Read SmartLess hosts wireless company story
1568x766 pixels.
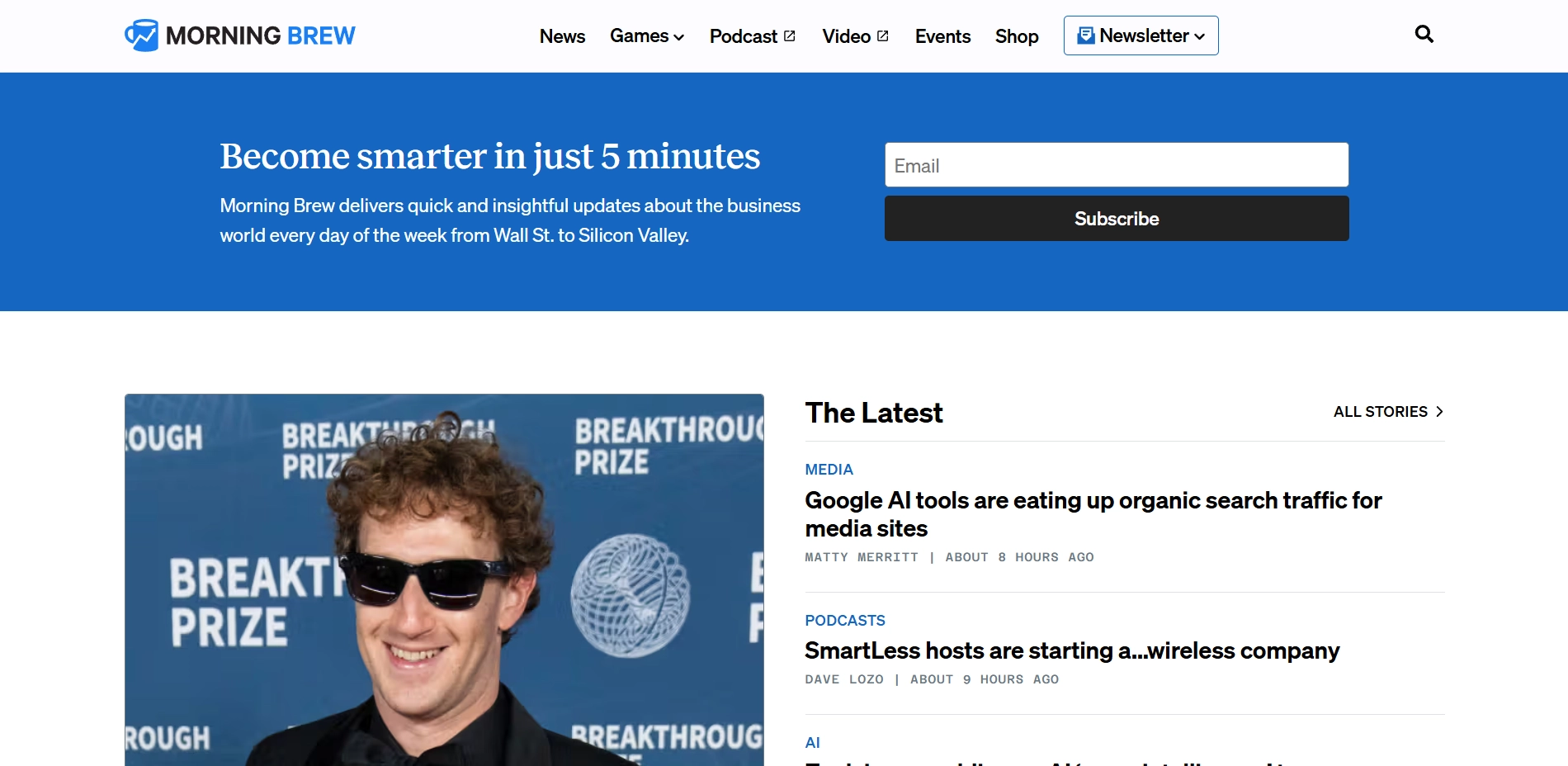click(1072, 650)
